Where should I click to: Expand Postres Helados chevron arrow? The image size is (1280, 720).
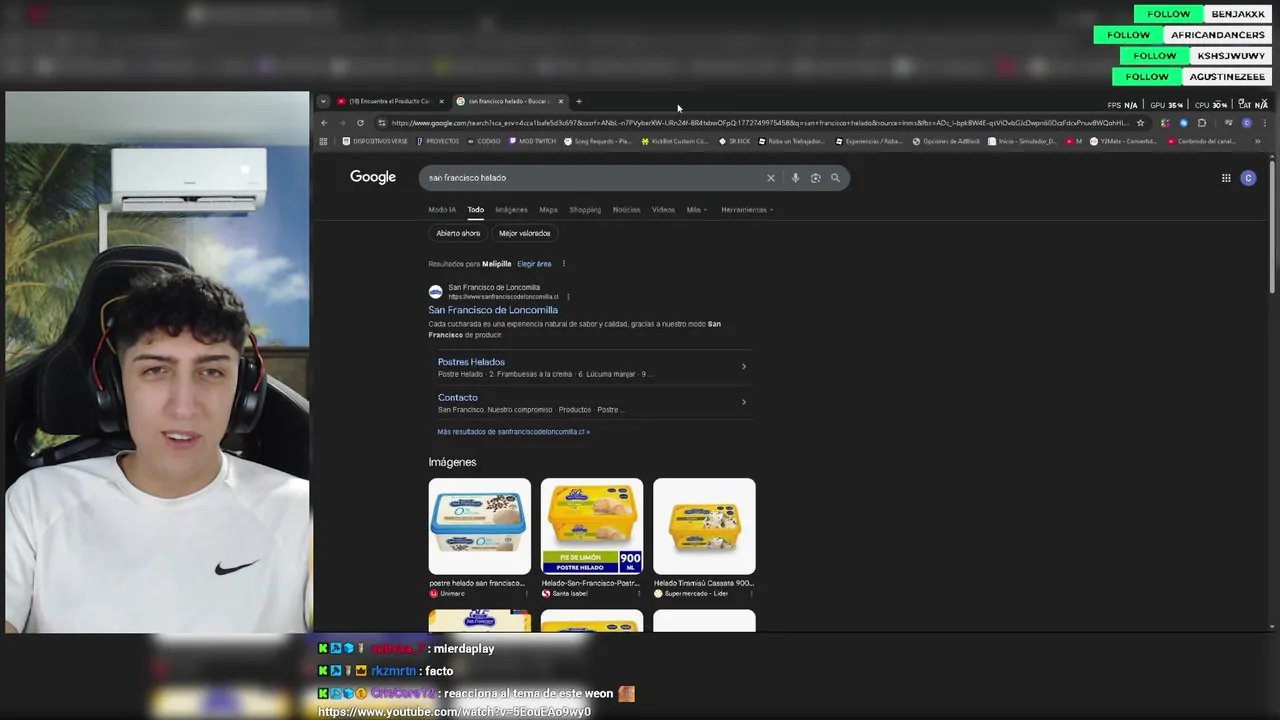(x=743, y=367)
